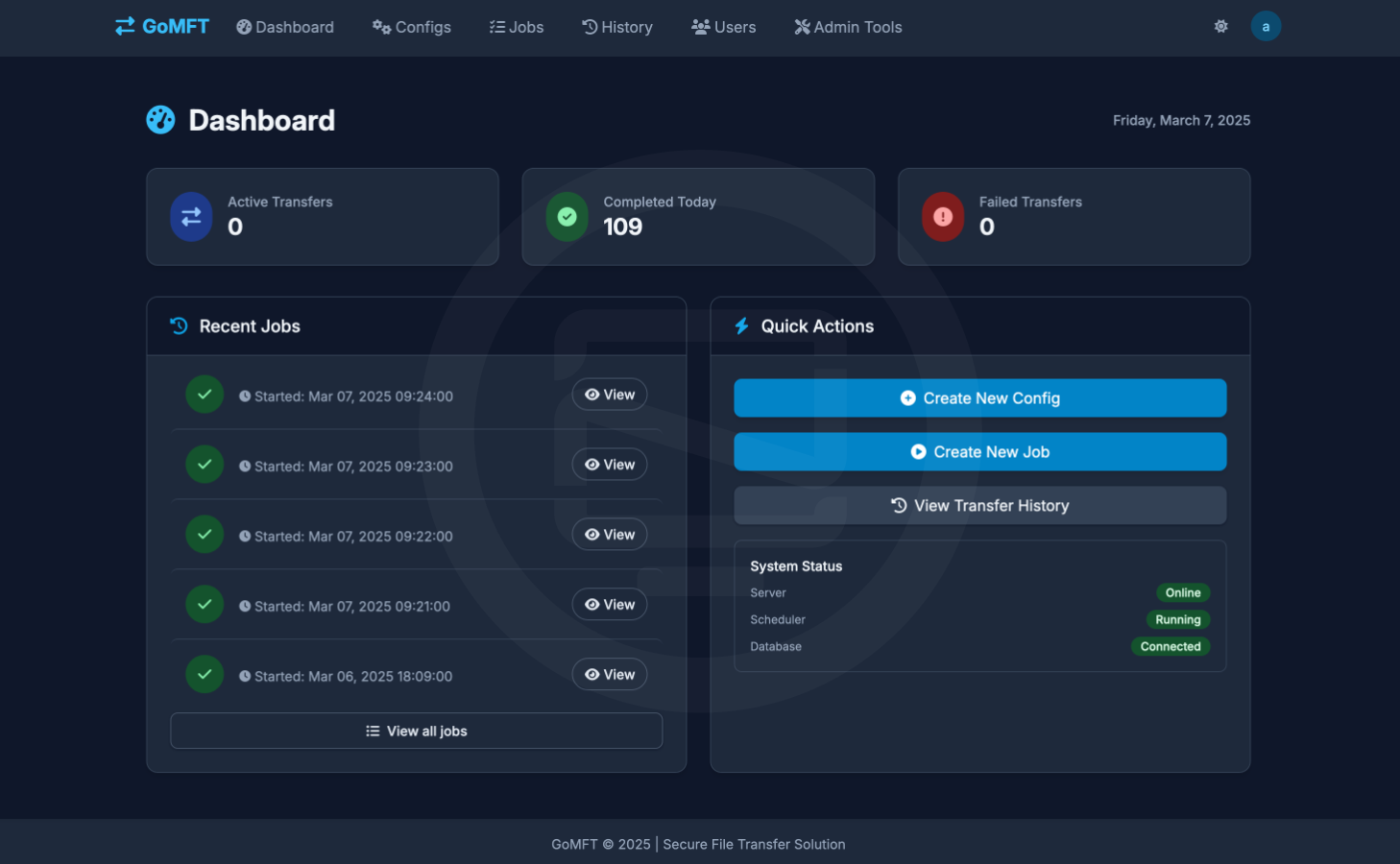The width and height of the screenshot is (1400, 864).
Task: Click the GoMFT logo in the navbar
Action: click(161, 27)
